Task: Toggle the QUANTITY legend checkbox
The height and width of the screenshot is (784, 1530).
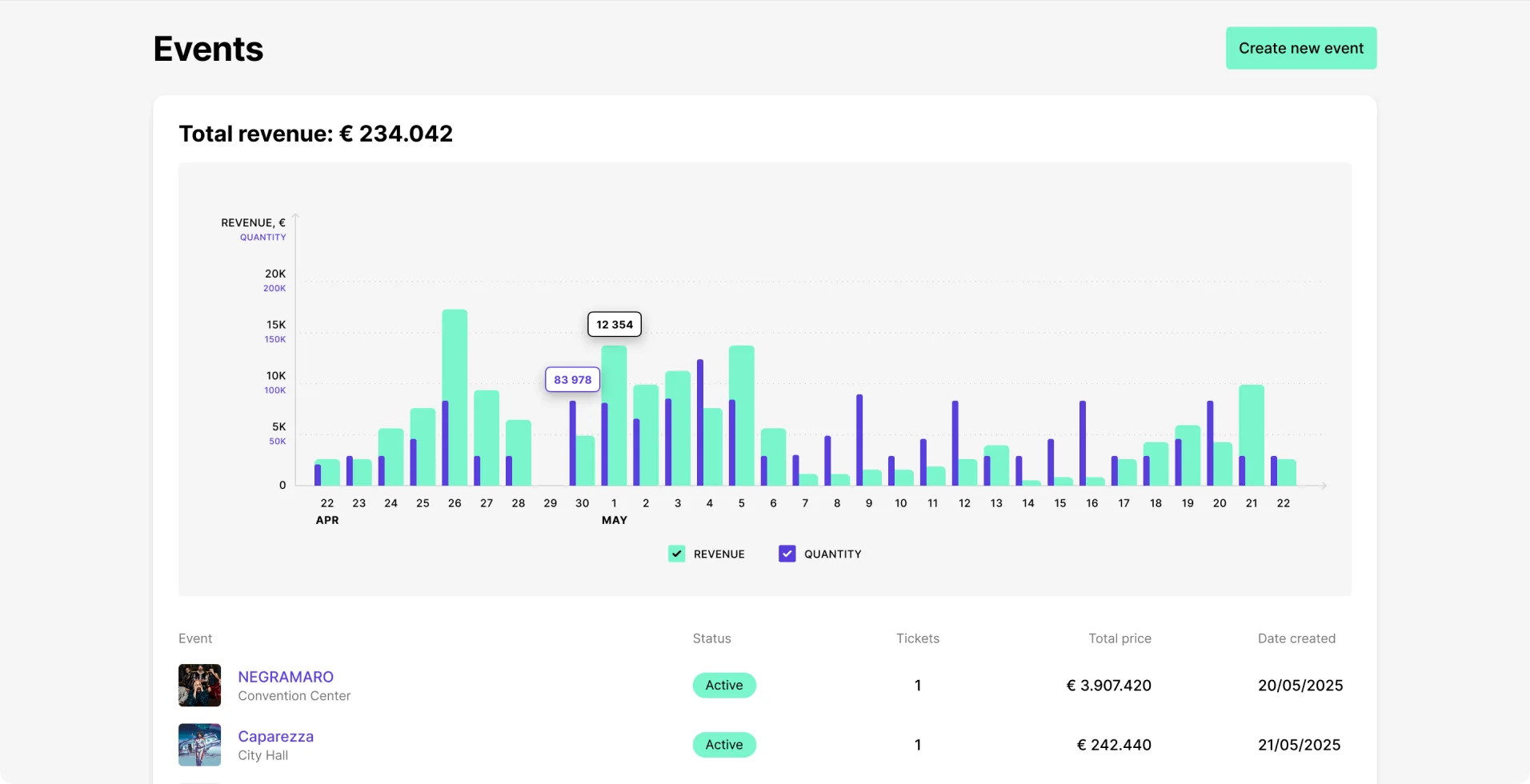Action: point(787,554)
